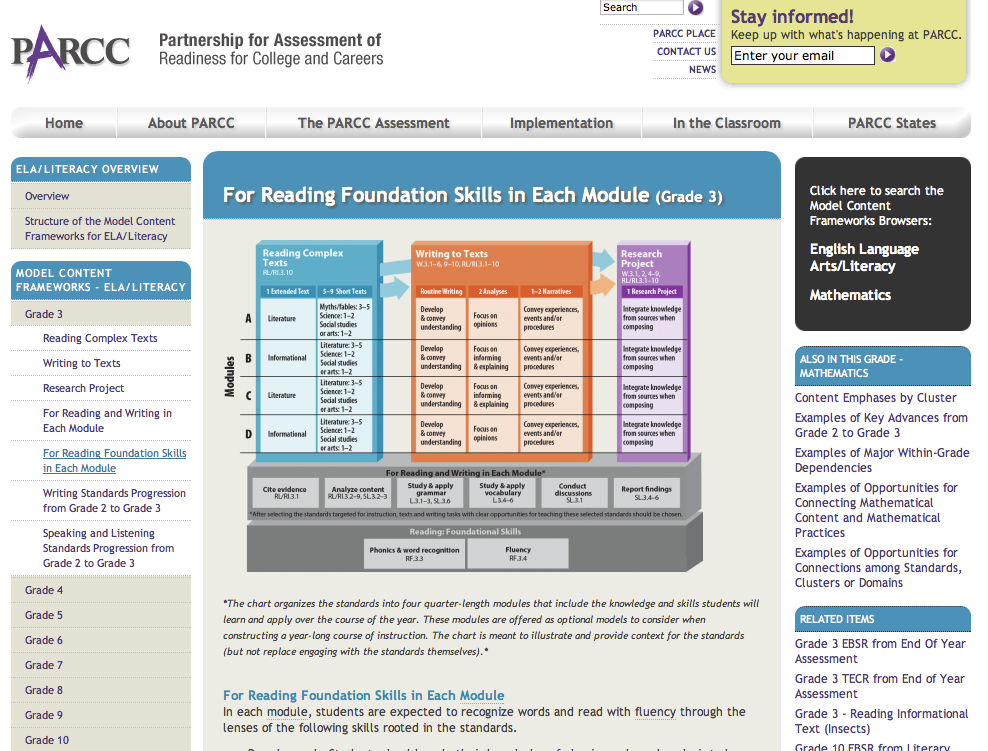Open Grade 3 Reading Informational Text (Insects)
The height and width of the screenshot is (751, 988).
pos(882,721)
